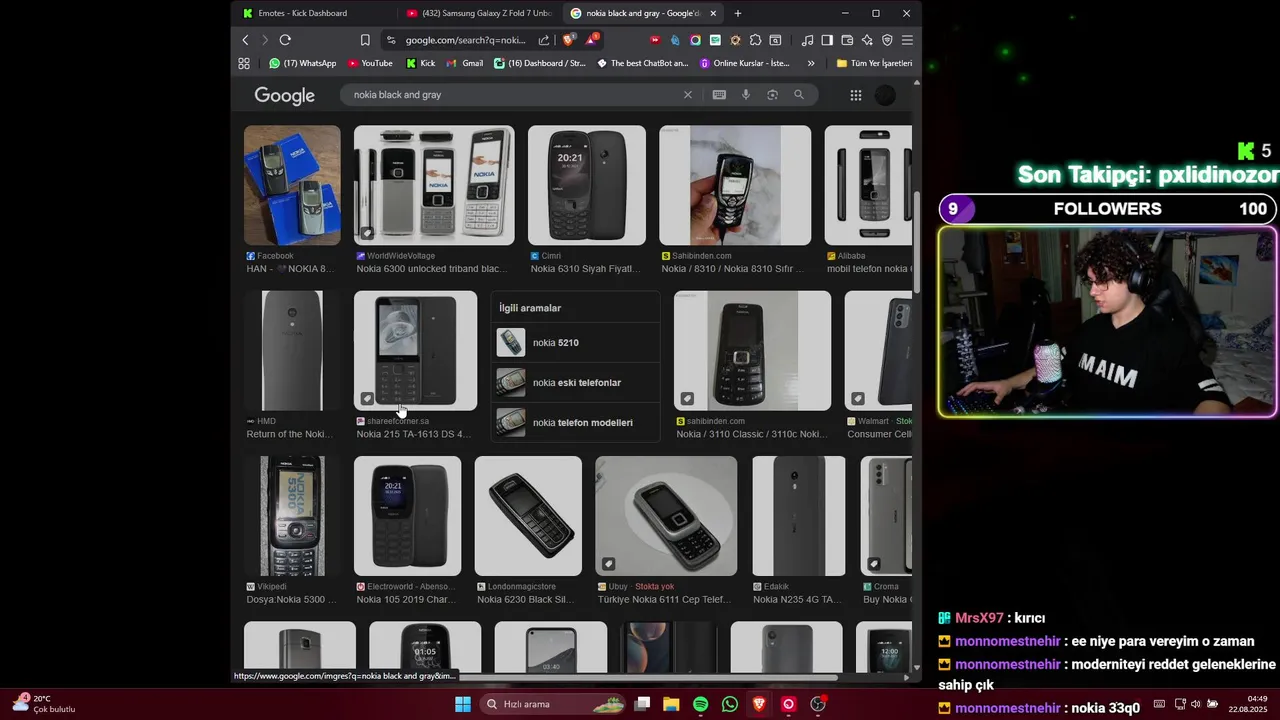This screenshot has width=1280, height=720.
Task: Toggle the browser sidebar panel icon
Action: (x=827, y=40)
